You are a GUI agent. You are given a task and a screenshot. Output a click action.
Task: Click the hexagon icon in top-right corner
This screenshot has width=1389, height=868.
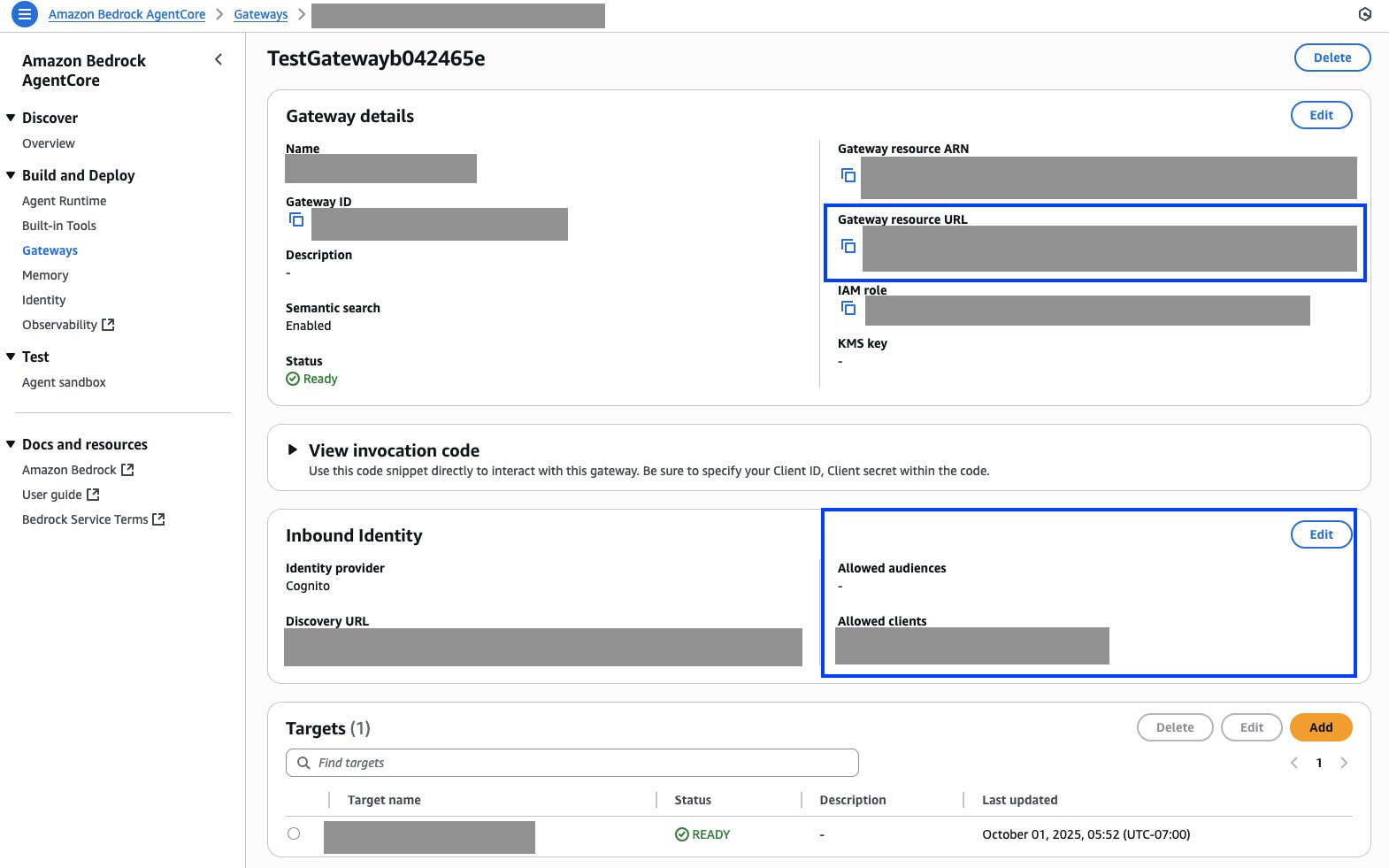click(1364, 14)
